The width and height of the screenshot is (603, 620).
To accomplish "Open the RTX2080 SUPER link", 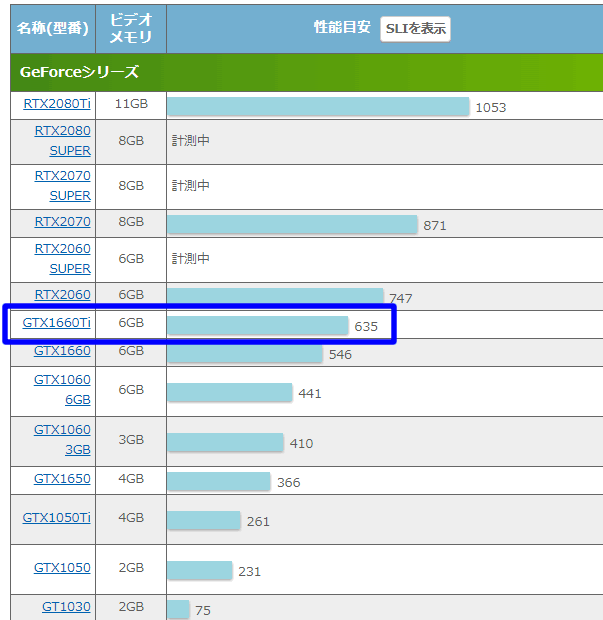I will pos(62,141).
